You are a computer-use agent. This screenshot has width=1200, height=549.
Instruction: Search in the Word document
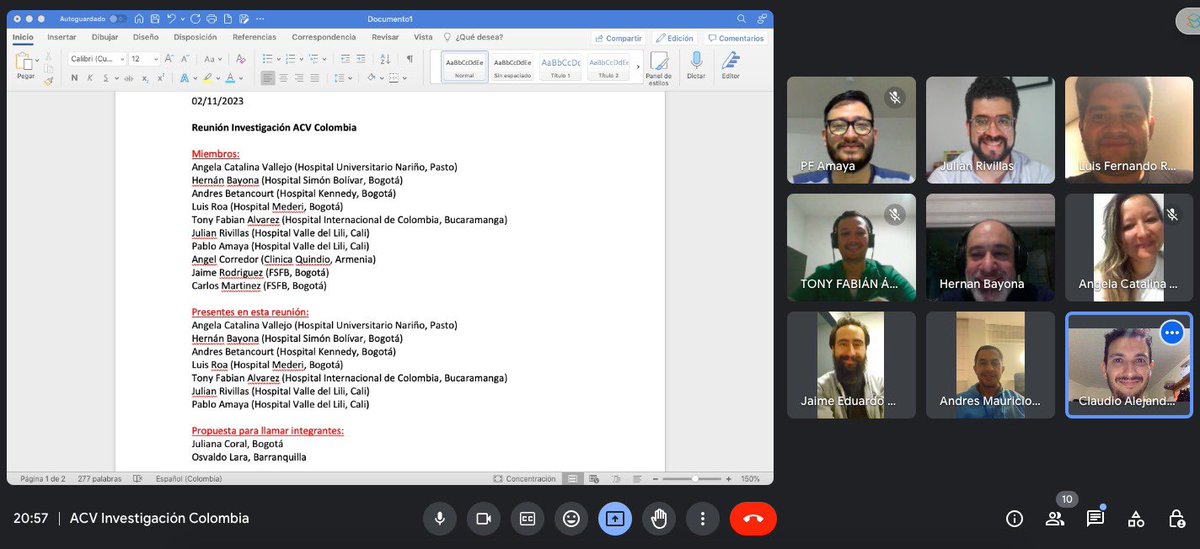pyautogui.click(x=741, y=18)
